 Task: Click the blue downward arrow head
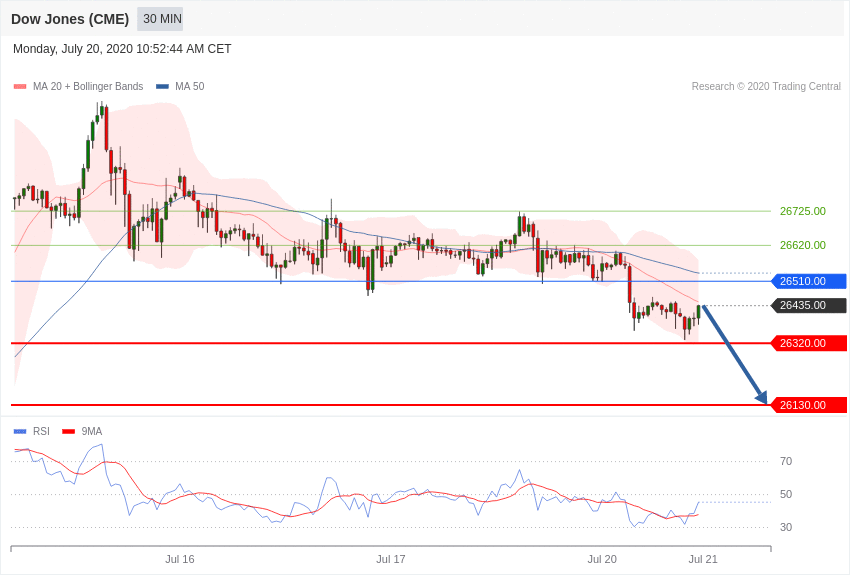click(762, 397)
